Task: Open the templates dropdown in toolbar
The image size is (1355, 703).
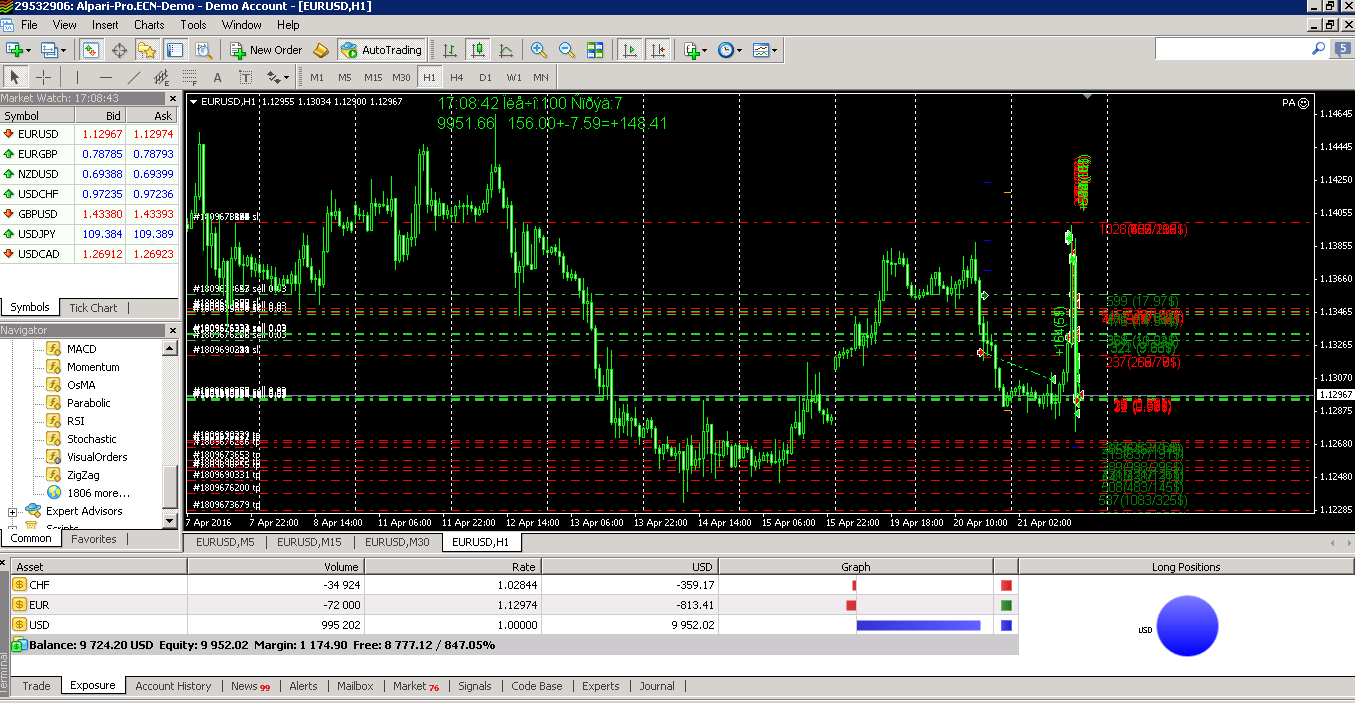Action: click(x=765, y=50)
